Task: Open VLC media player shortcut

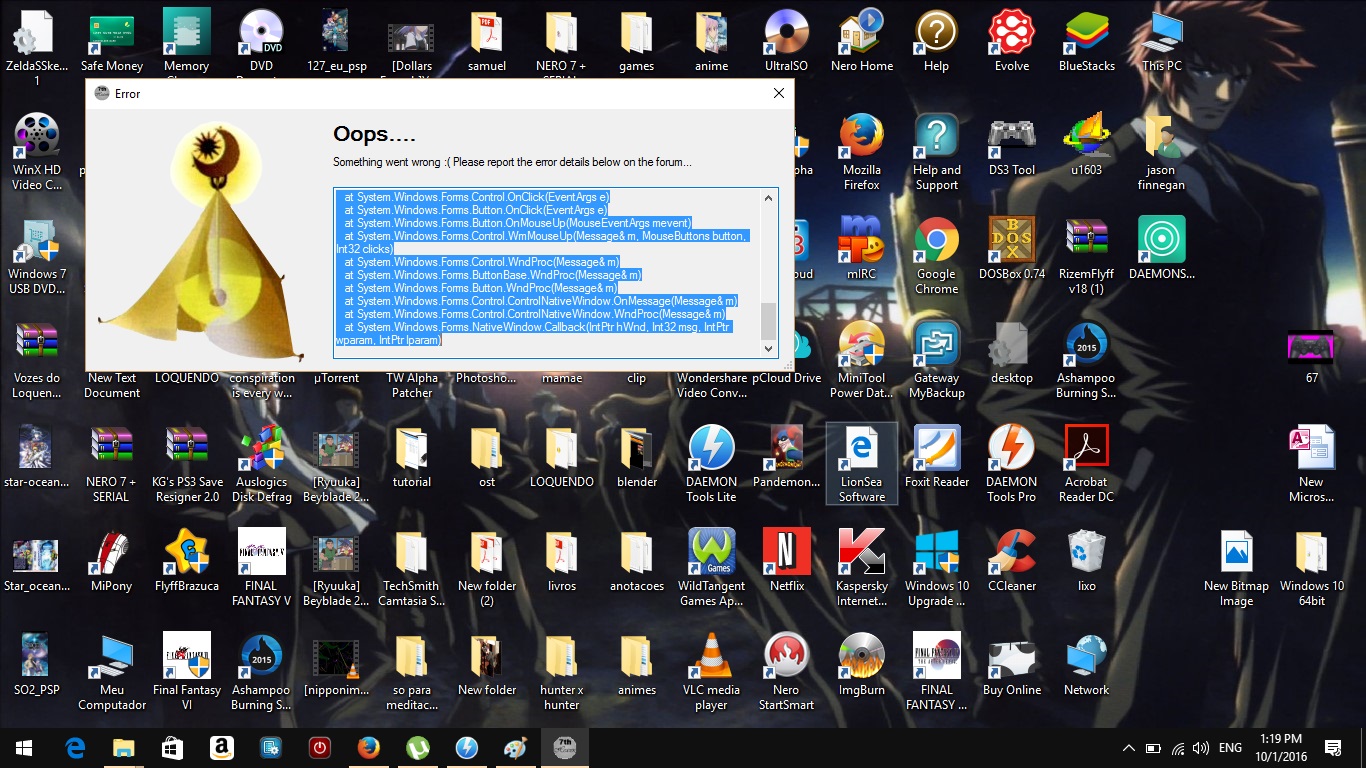Action: 712,673
